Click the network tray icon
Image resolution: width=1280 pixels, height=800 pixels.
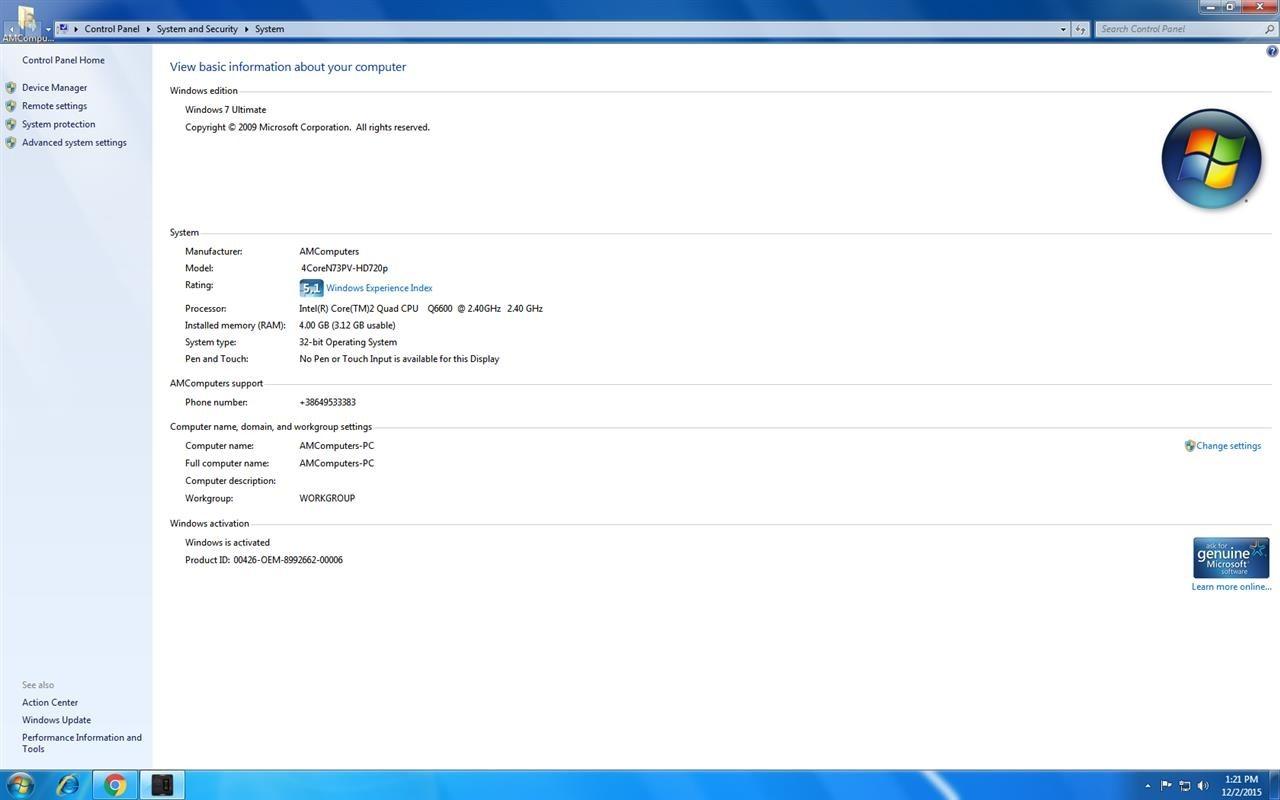pos(1185,786)
